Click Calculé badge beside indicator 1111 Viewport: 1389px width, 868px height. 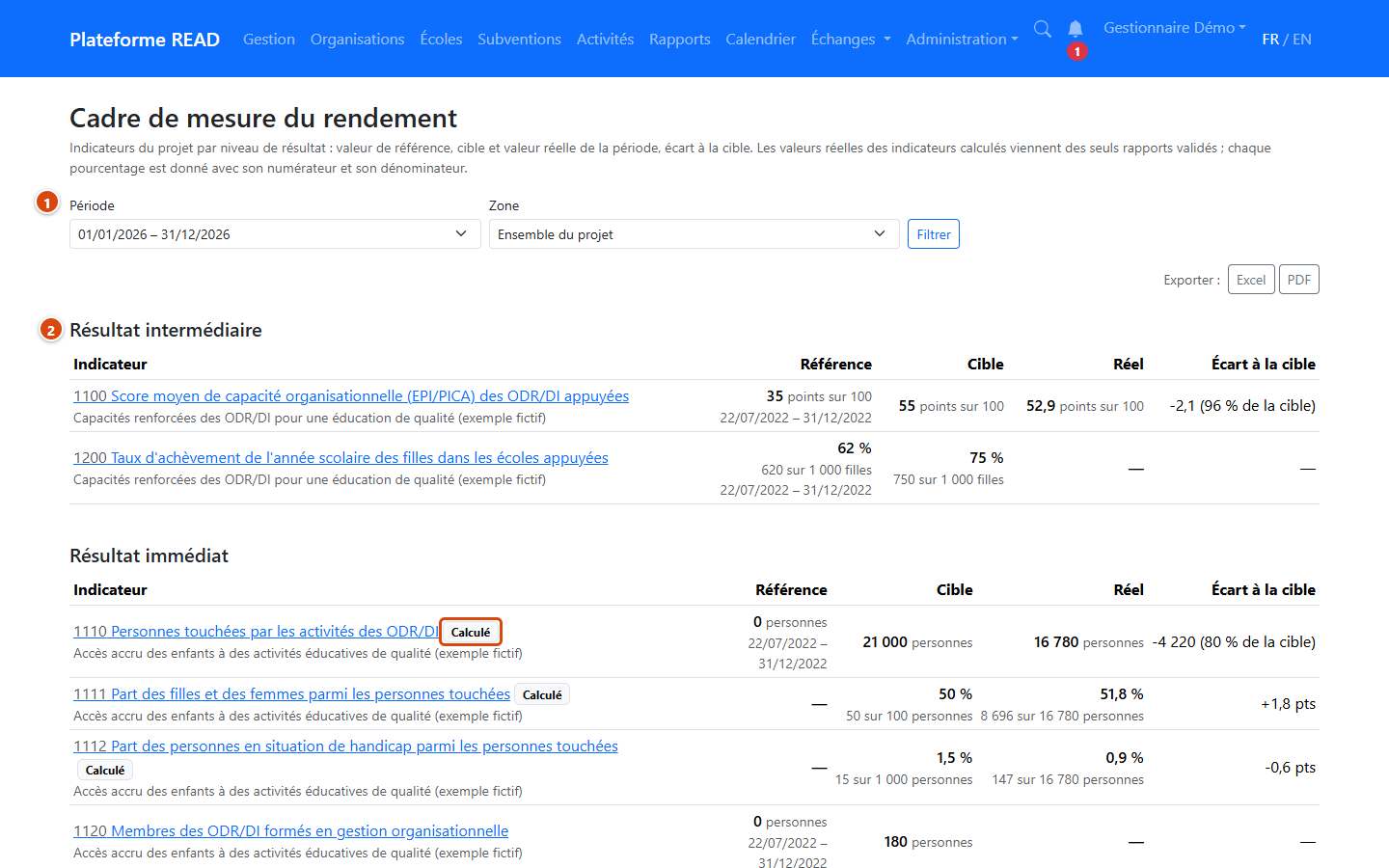pyautogui.click(x=542, y=694)
